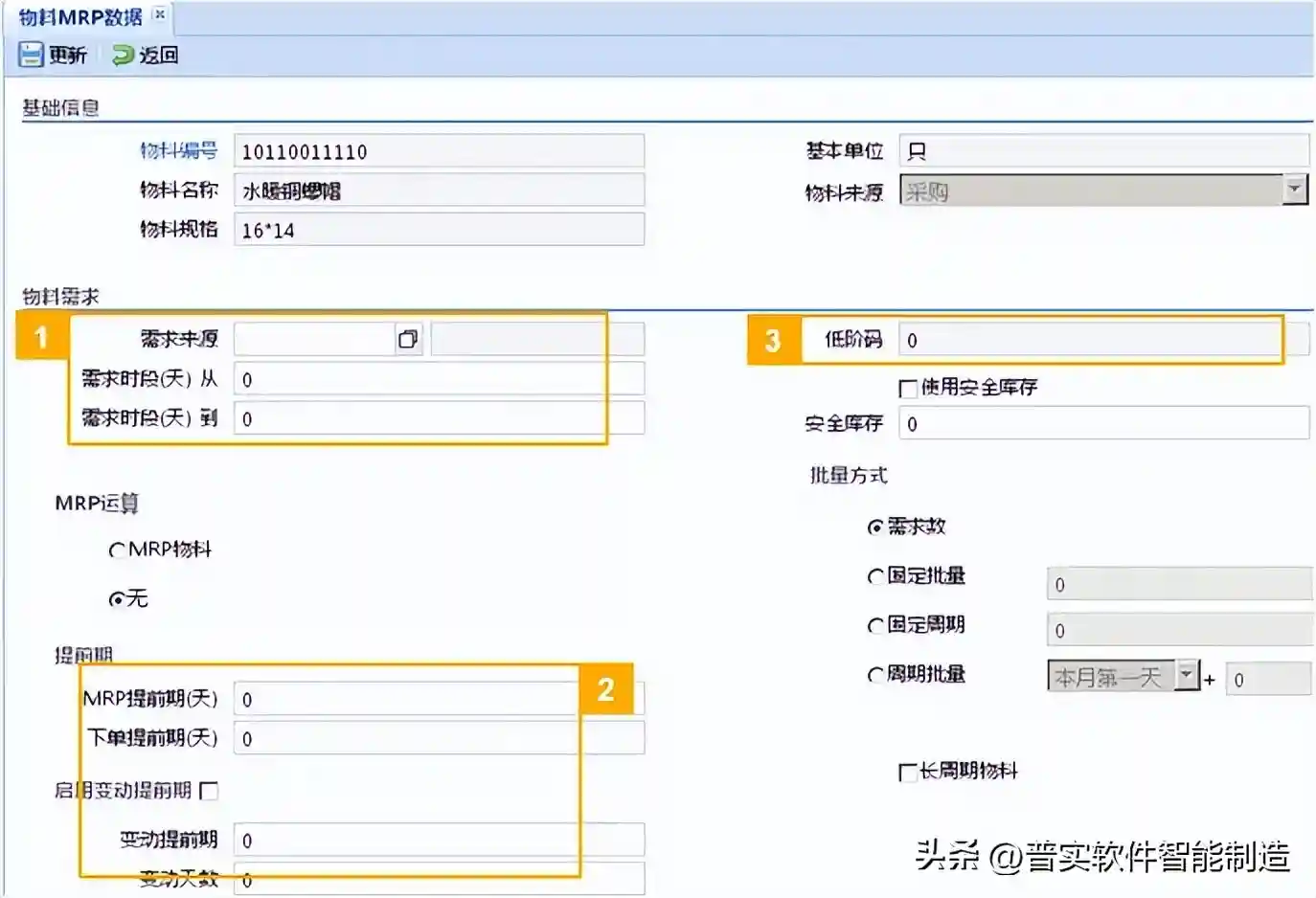
Task: Open the 本月第一天 dropdown
Action: [1187, 676]
